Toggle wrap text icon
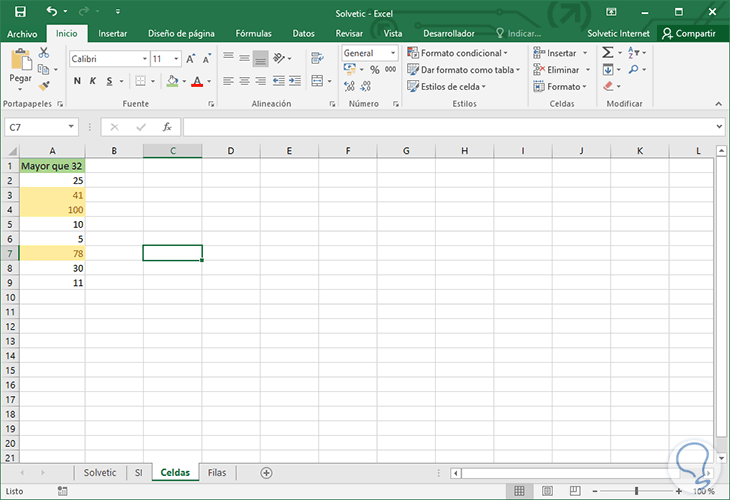Screen dimensions: 730x500 [318, 58]
